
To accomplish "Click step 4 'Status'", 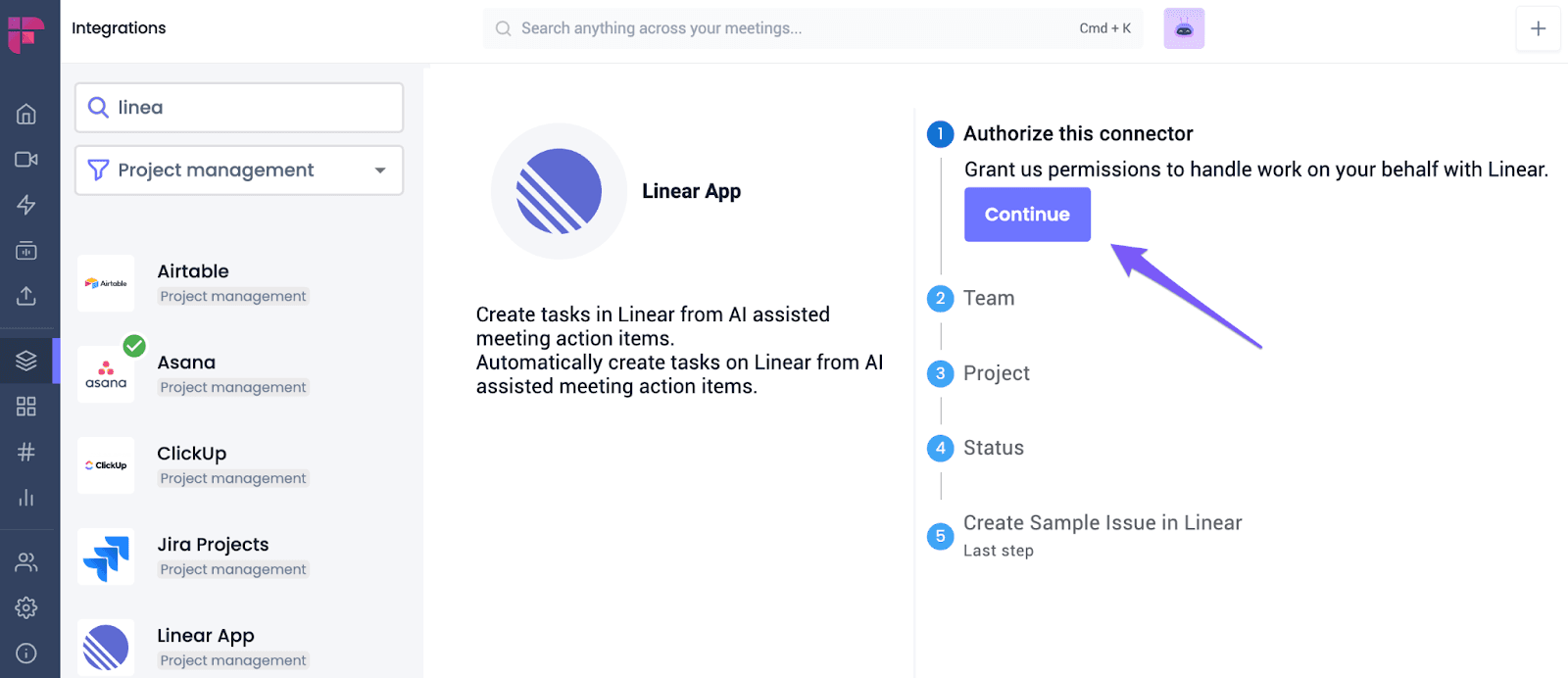I will 994,448.
